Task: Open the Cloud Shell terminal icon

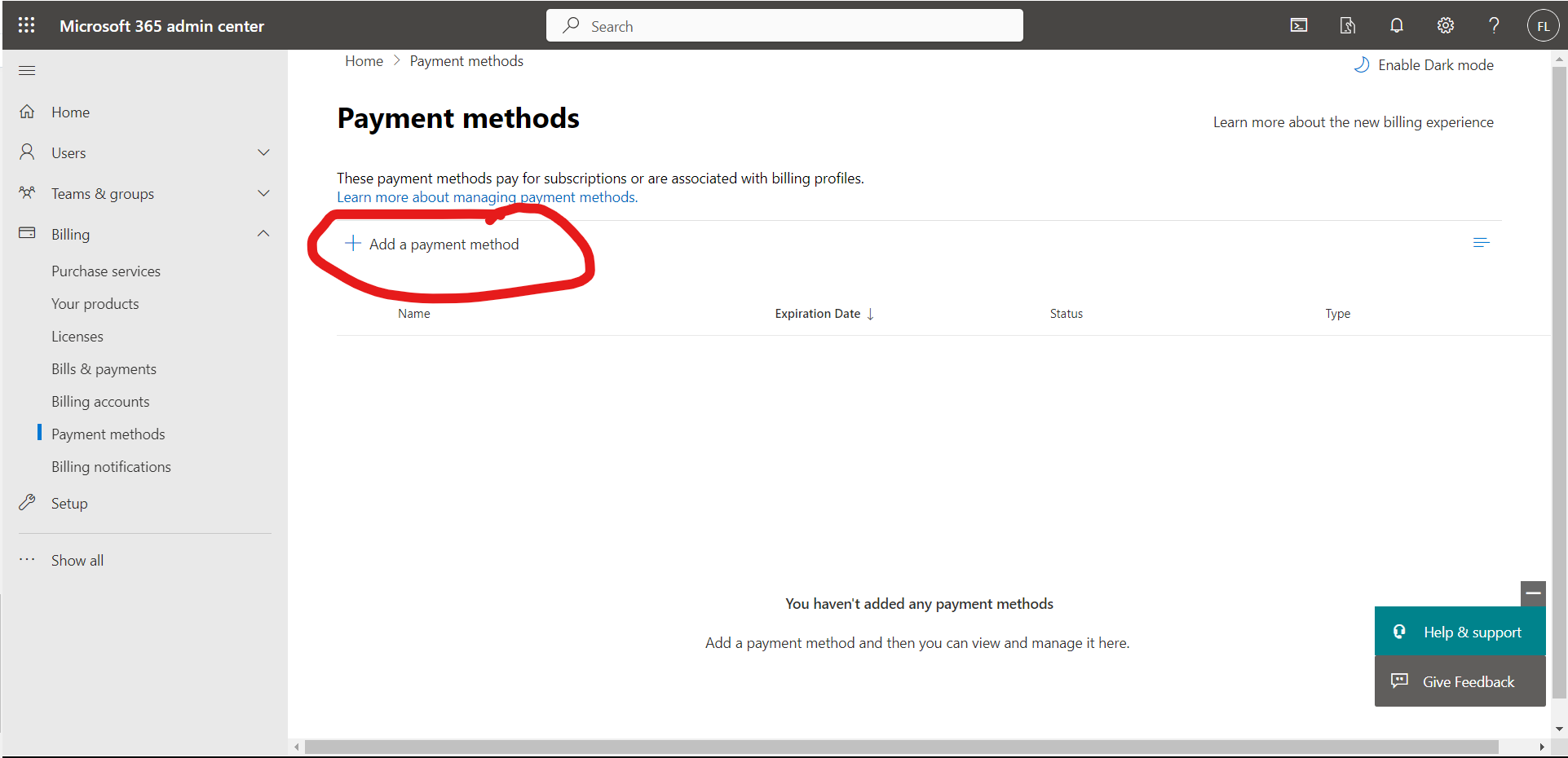Action: tap(1299, 25)
